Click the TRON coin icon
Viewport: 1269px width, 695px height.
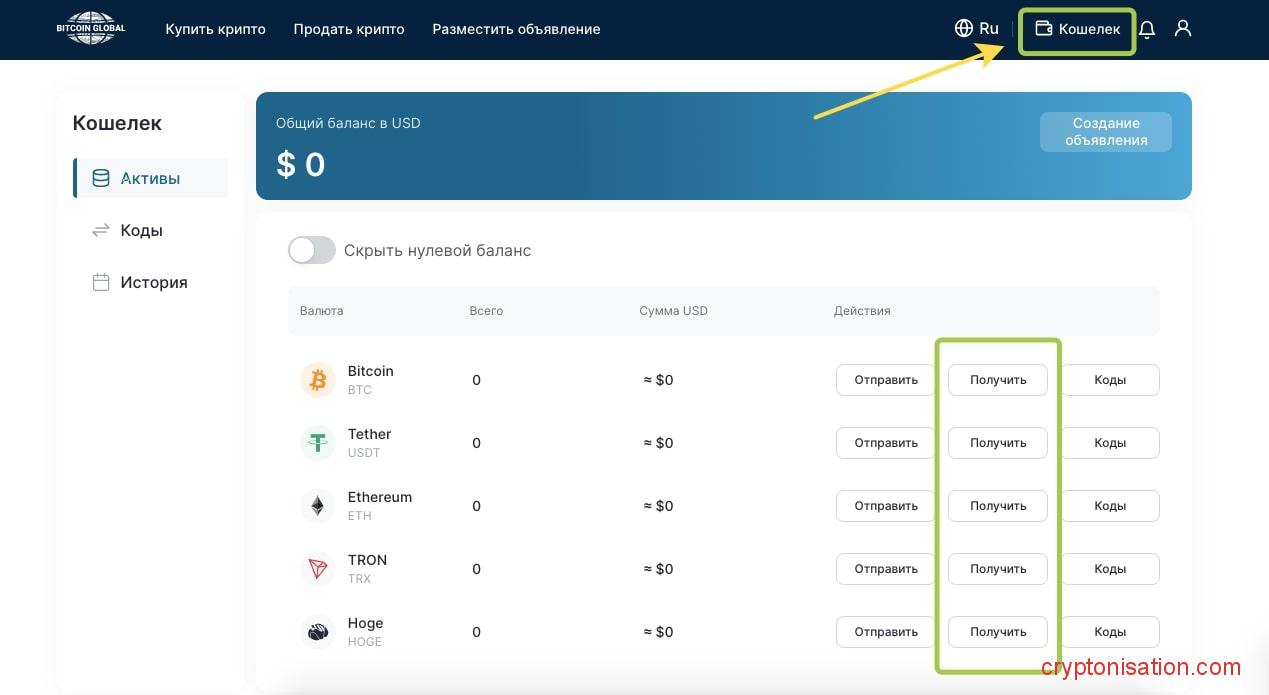318,569
